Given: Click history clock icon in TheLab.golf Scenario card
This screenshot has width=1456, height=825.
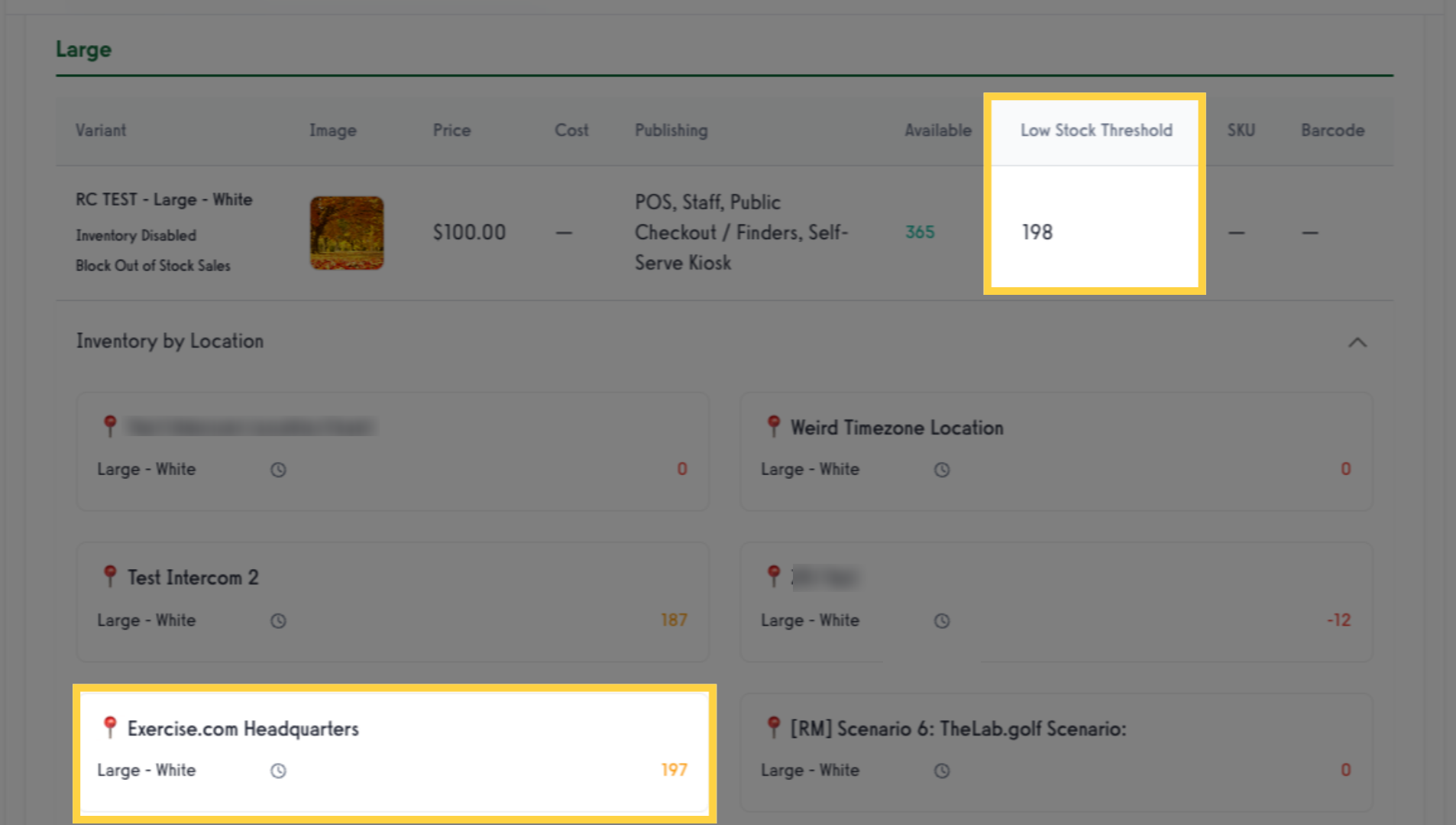Looking at the screenshot, I should coord(942,771).
